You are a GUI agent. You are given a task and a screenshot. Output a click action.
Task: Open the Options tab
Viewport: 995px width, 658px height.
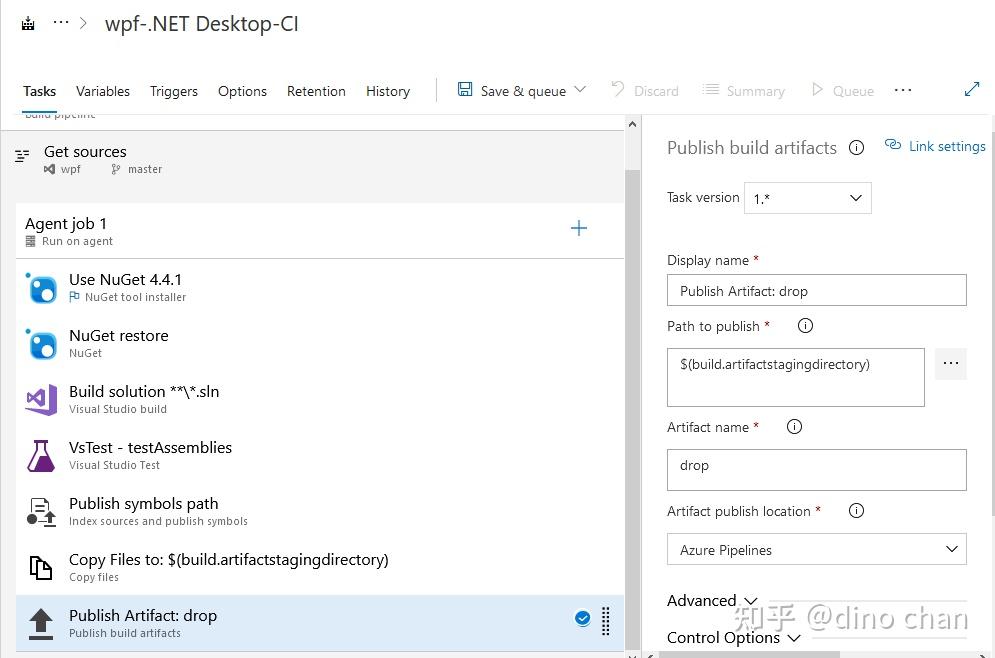tap(242, 91)
